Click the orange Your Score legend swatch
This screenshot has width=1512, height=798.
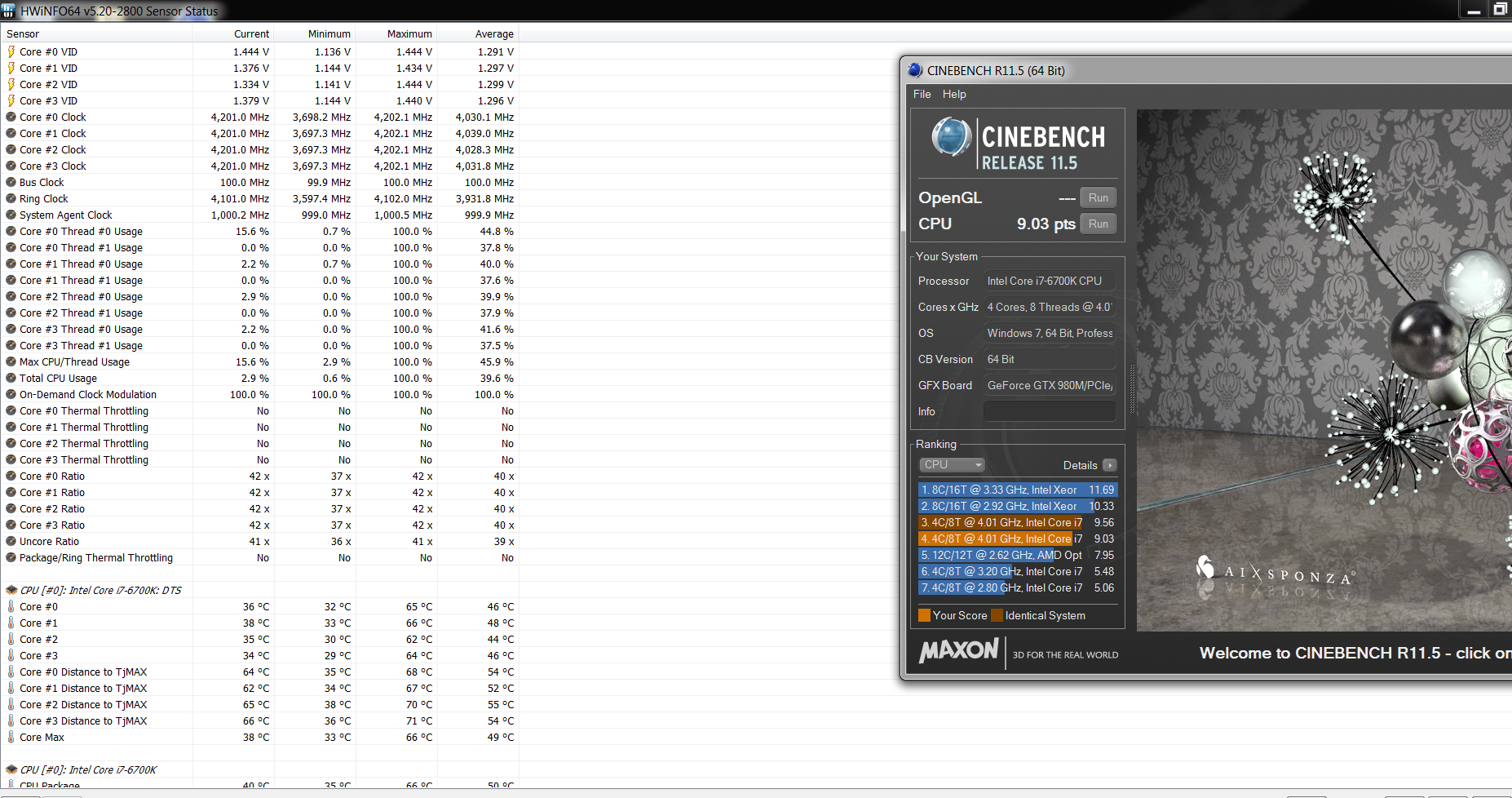tap(925, 615)
